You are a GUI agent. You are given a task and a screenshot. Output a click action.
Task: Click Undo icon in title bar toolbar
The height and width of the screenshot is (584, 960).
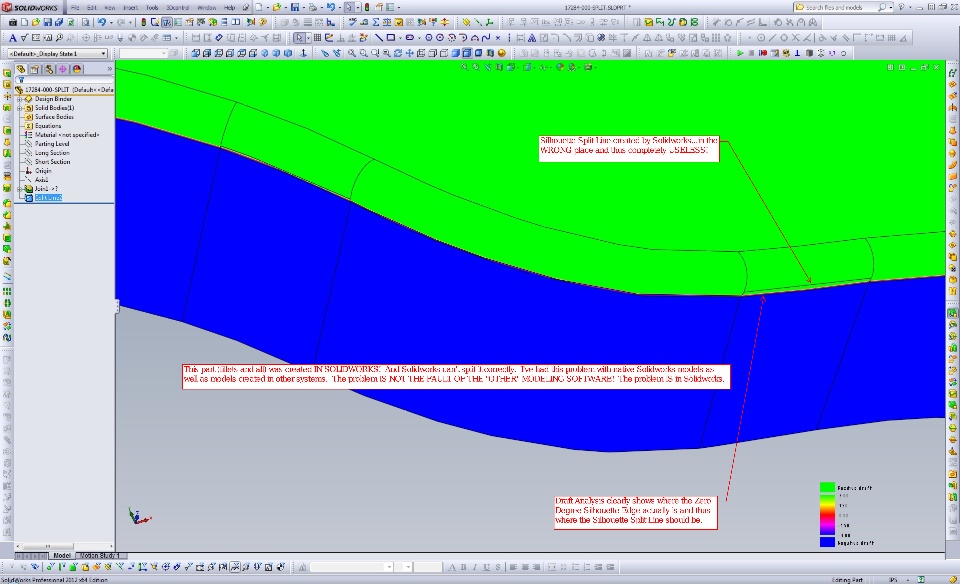(331, 7)
